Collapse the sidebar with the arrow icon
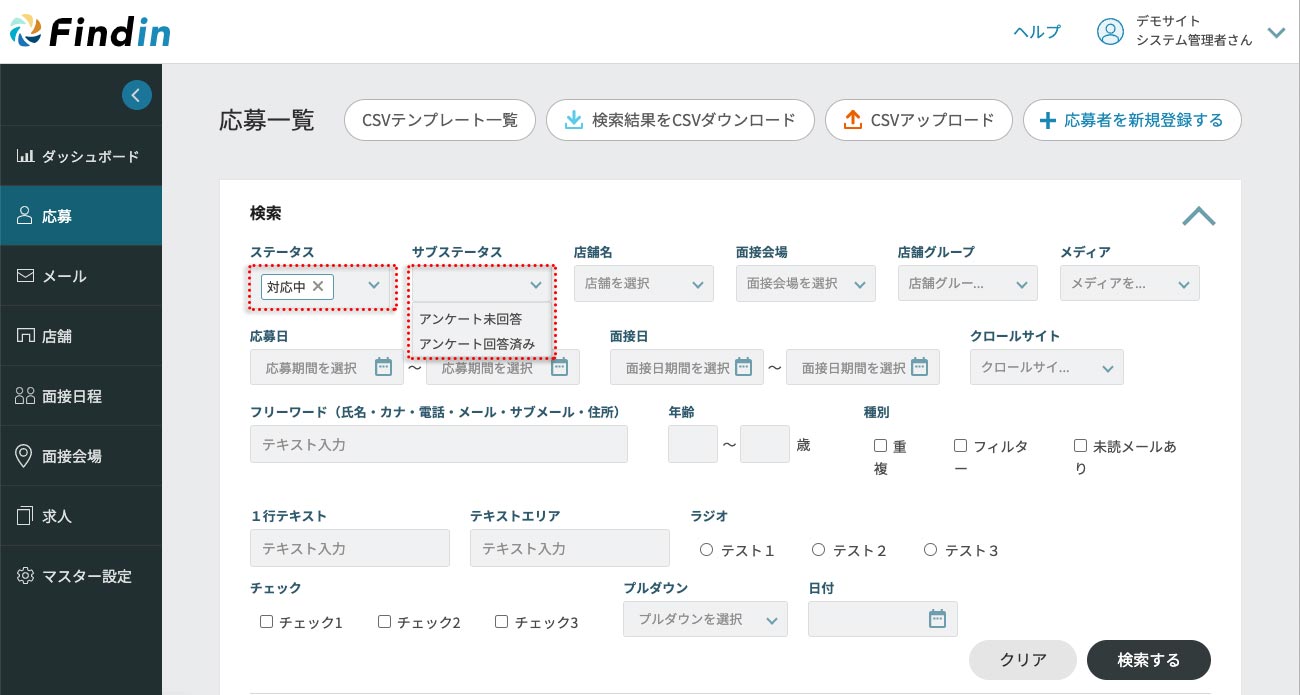The height and width of the screenshot is (695, 1300). pyautogui.click(x=137, y=95)
